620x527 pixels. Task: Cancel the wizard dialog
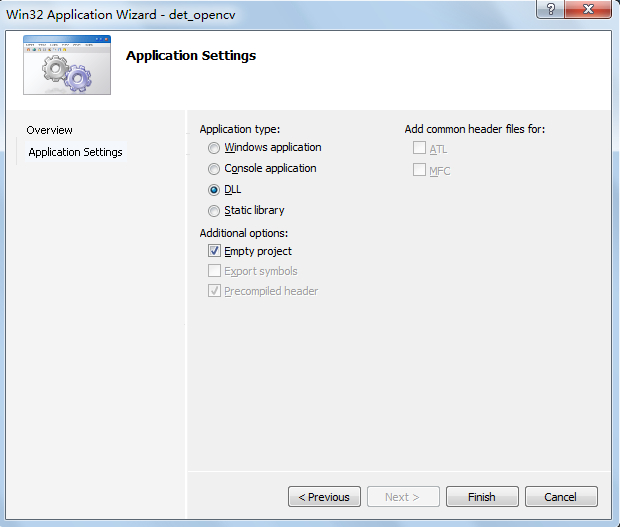point(561,497)
